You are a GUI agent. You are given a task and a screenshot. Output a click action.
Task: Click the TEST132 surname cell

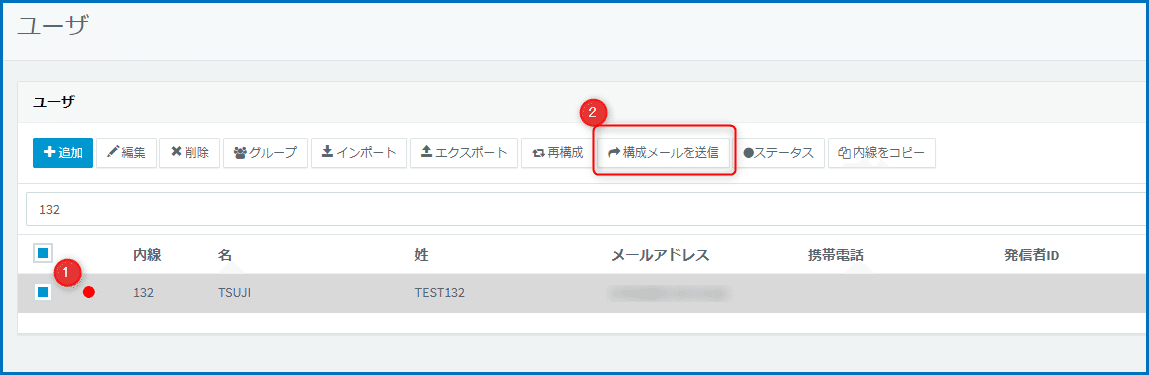pyautogui.click(x=440, y=293)
